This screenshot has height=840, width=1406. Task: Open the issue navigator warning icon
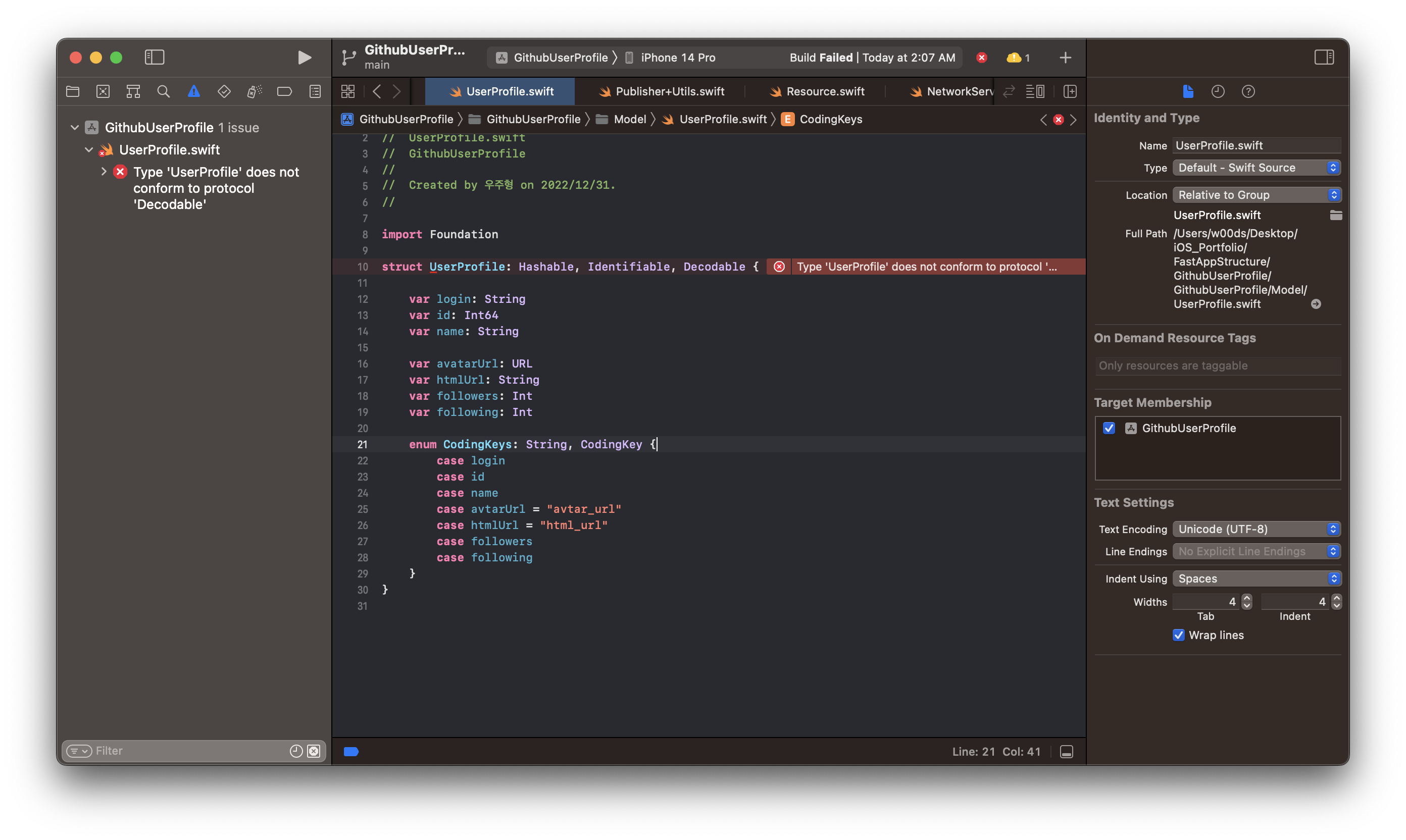[x=193, y=91]
